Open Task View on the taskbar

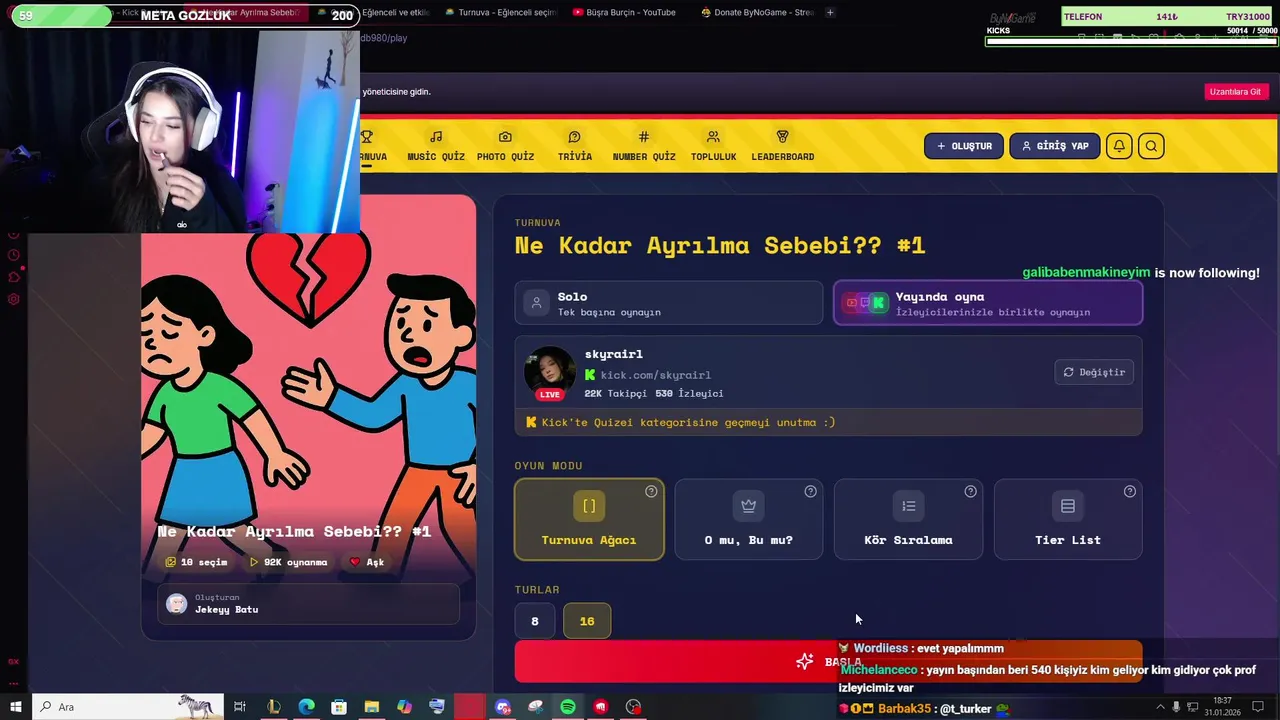240,707
